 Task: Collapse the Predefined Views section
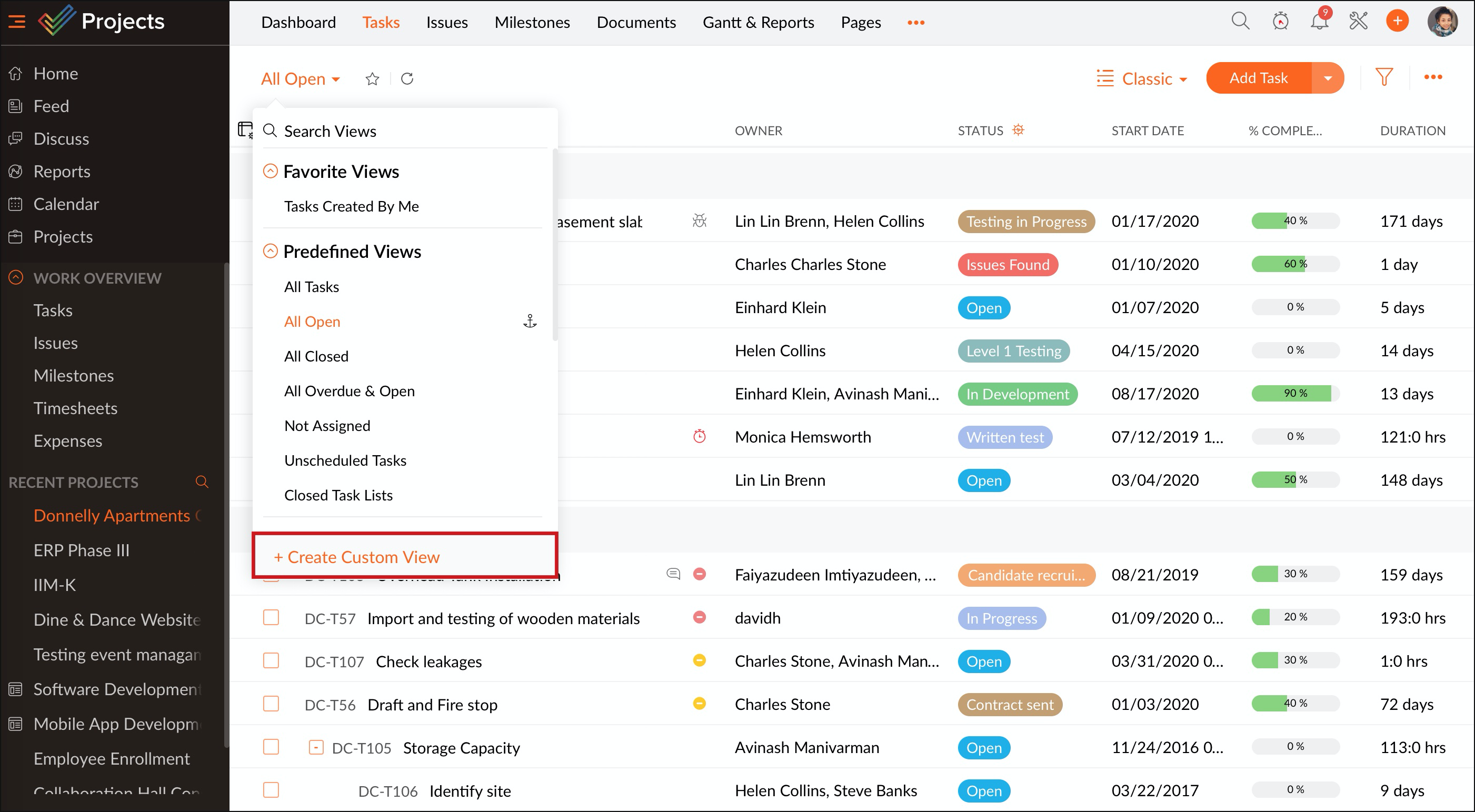coord(270,251)
